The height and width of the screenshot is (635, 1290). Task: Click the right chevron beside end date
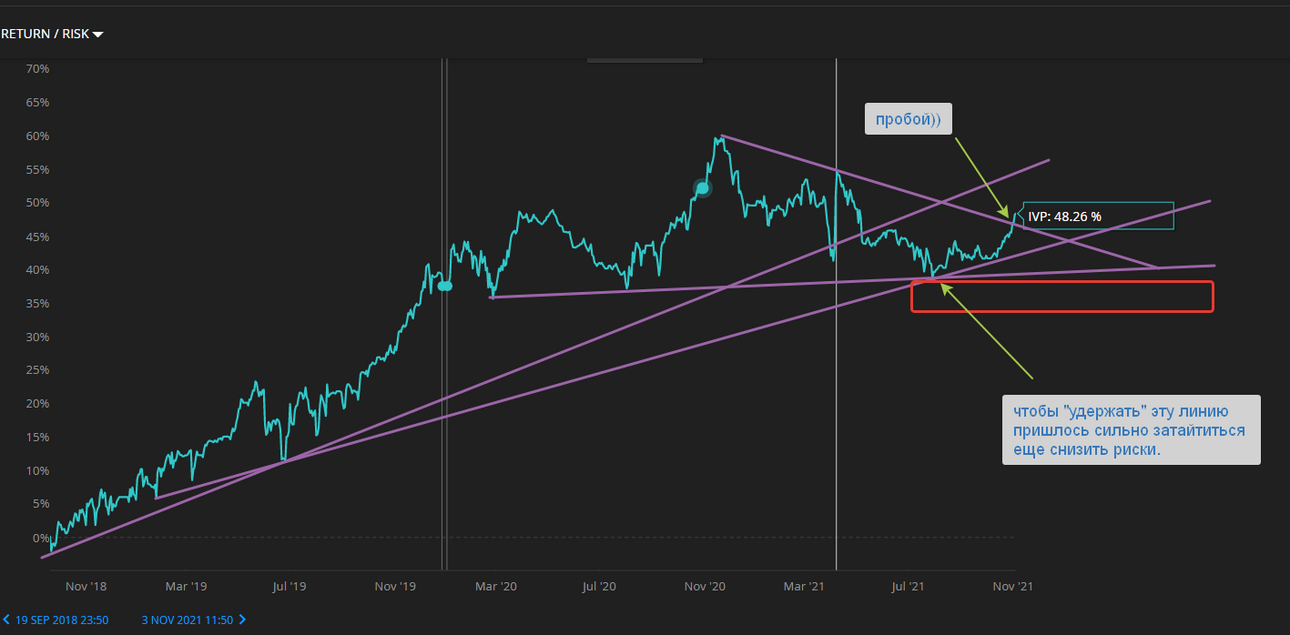tap(242, 620)
